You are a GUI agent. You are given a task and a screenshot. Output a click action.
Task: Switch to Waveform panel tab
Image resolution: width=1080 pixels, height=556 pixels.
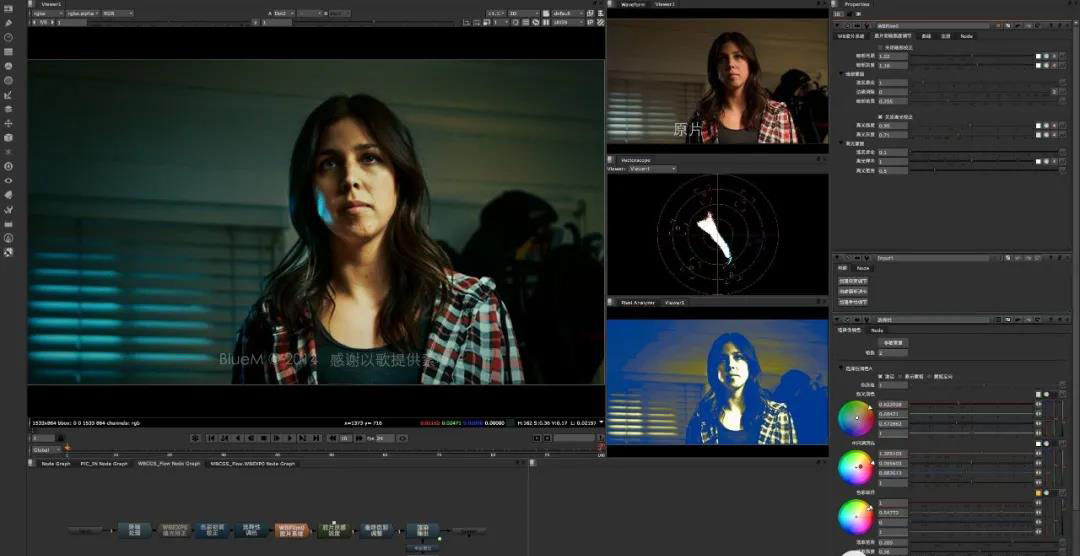(x=631, y=4)
